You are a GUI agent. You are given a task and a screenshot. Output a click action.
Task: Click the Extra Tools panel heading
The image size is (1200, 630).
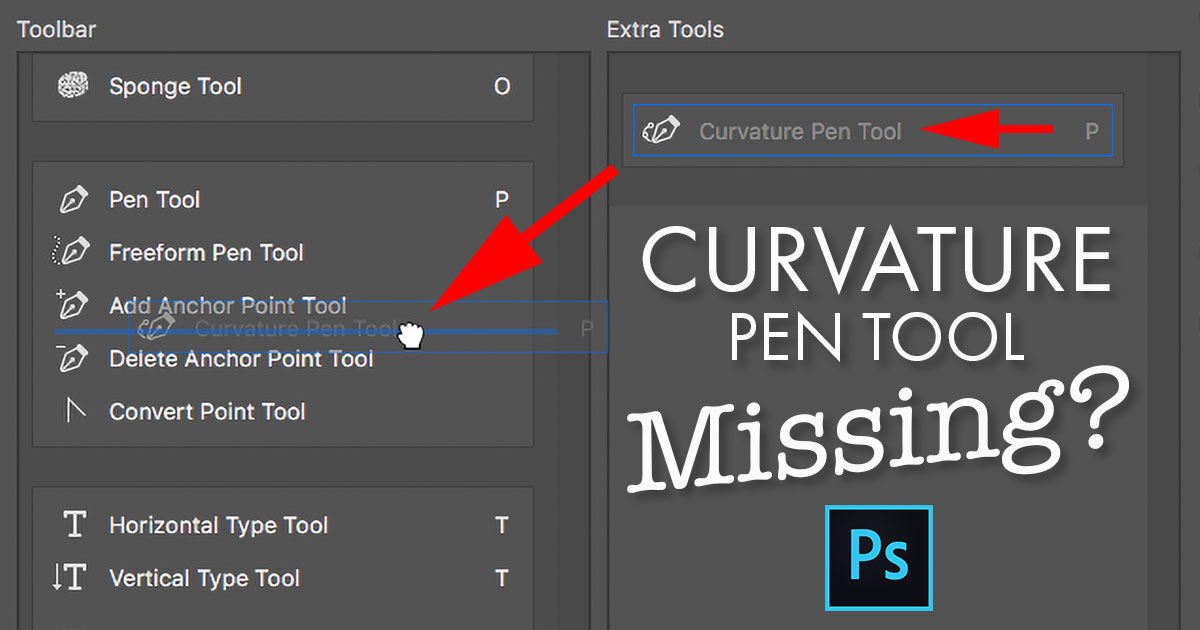point(665,29)
